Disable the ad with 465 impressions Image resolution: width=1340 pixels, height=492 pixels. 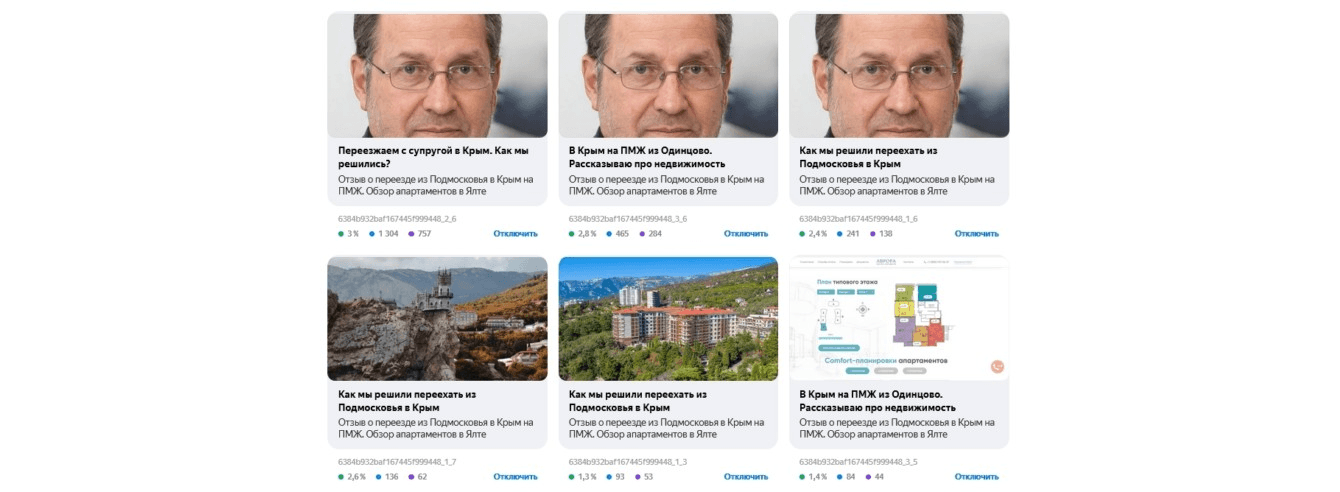pos(746,234)
